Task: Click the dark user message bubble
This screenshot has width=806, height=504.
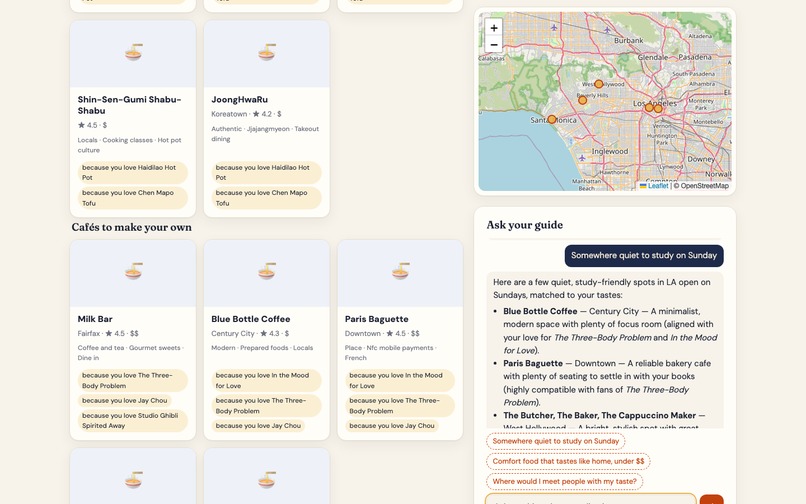Action: (644, 256)
